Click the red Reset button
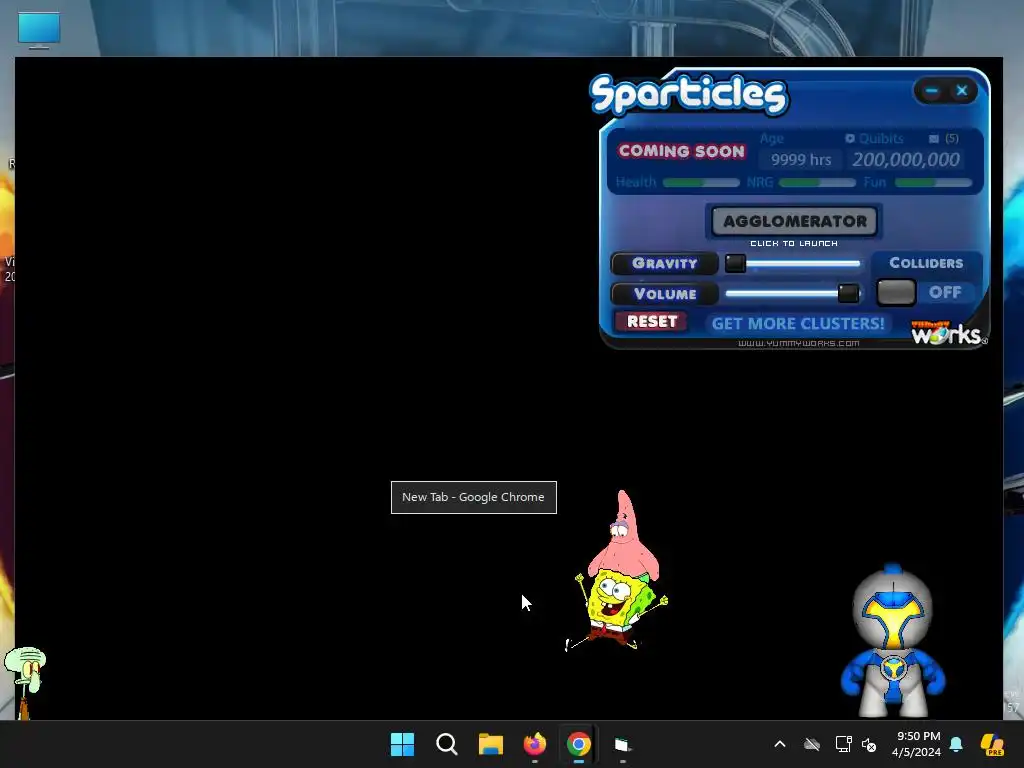 click(651, 321)
